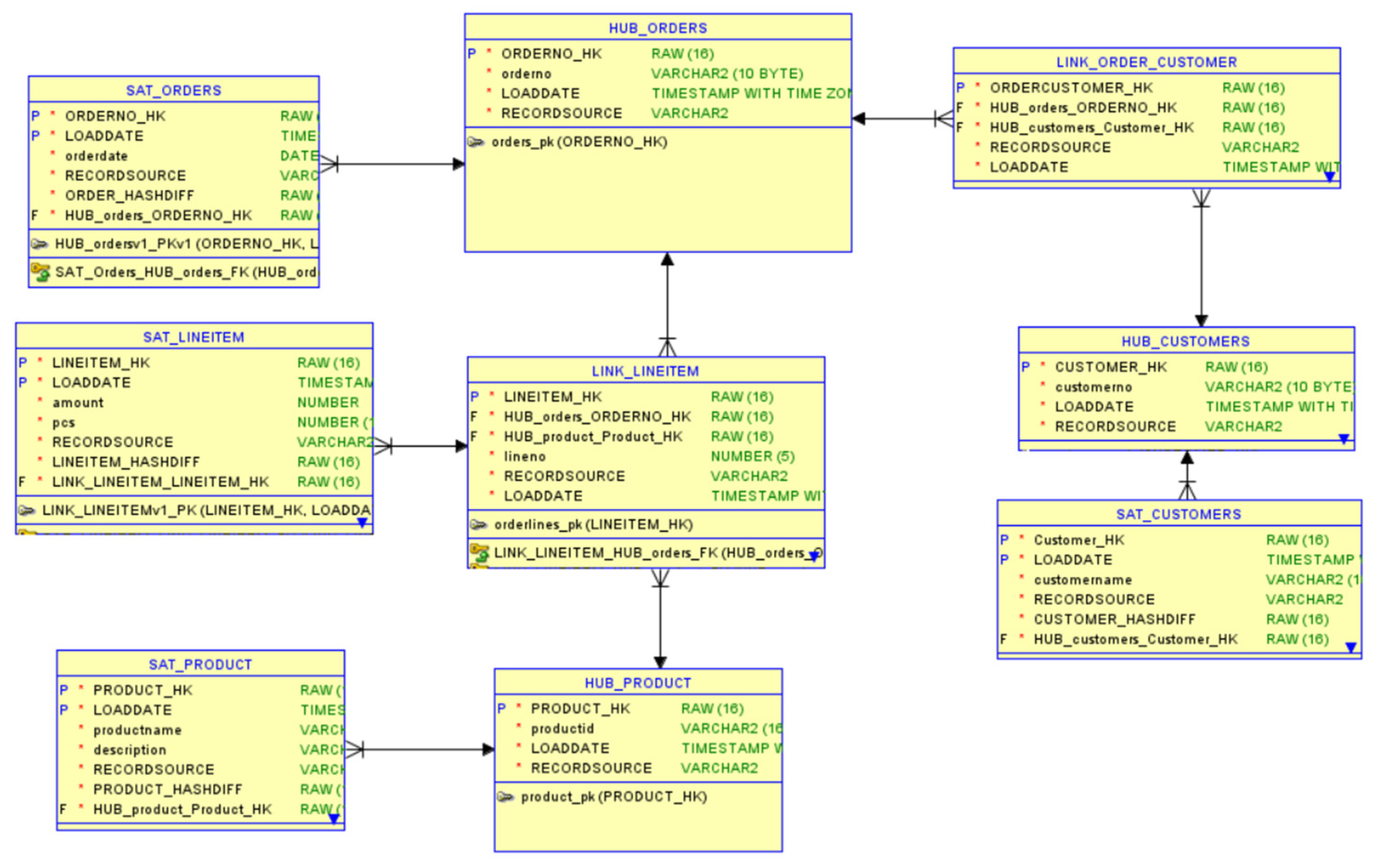Select the LINK_LINEITEM table header

(x=645, y=371)
